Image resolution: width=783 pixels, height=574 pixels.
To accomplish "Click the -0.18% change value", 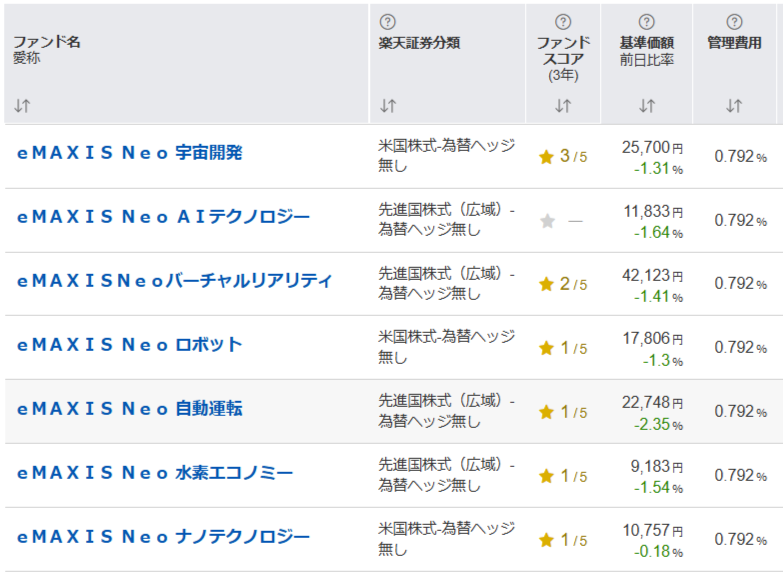I will [x=658, y=552].
